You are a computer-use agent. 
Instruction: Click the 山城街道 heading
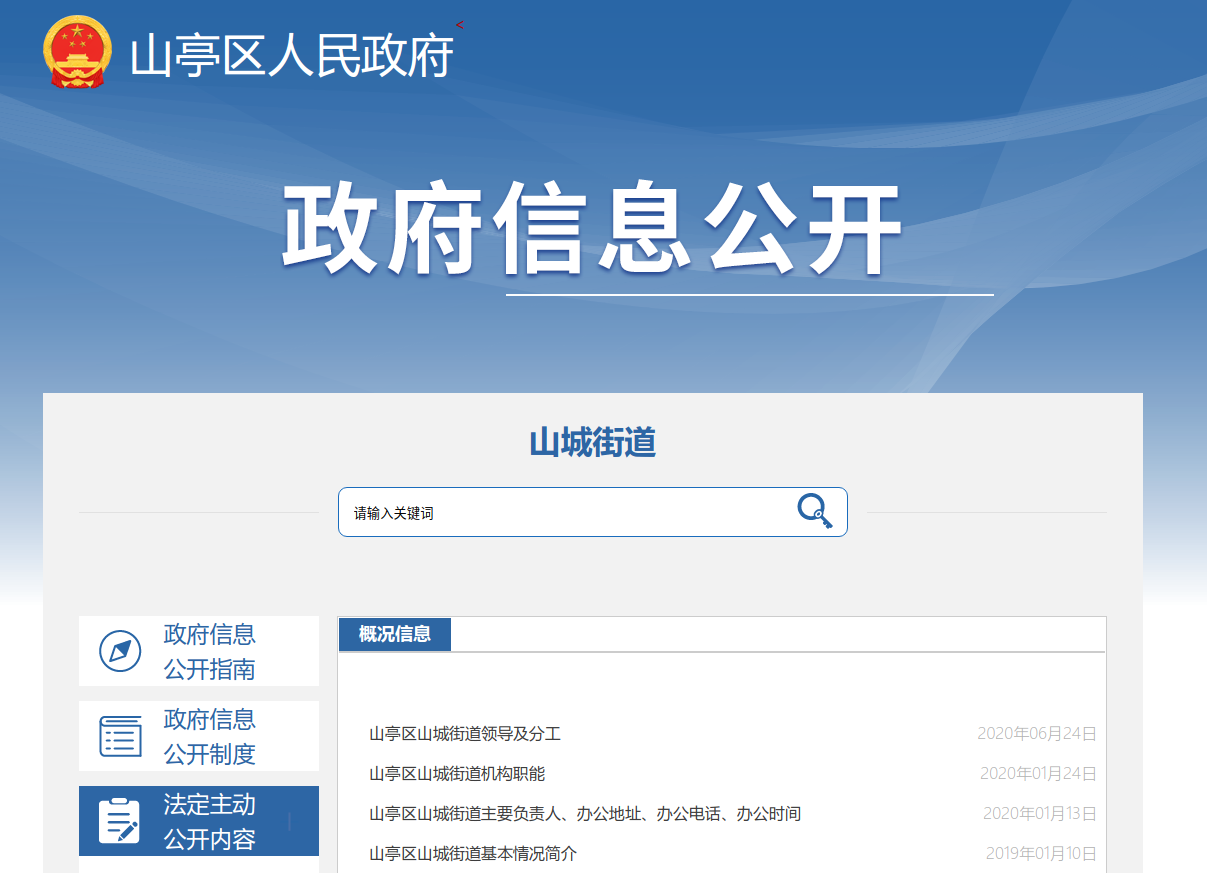click(x=592, y=442)
